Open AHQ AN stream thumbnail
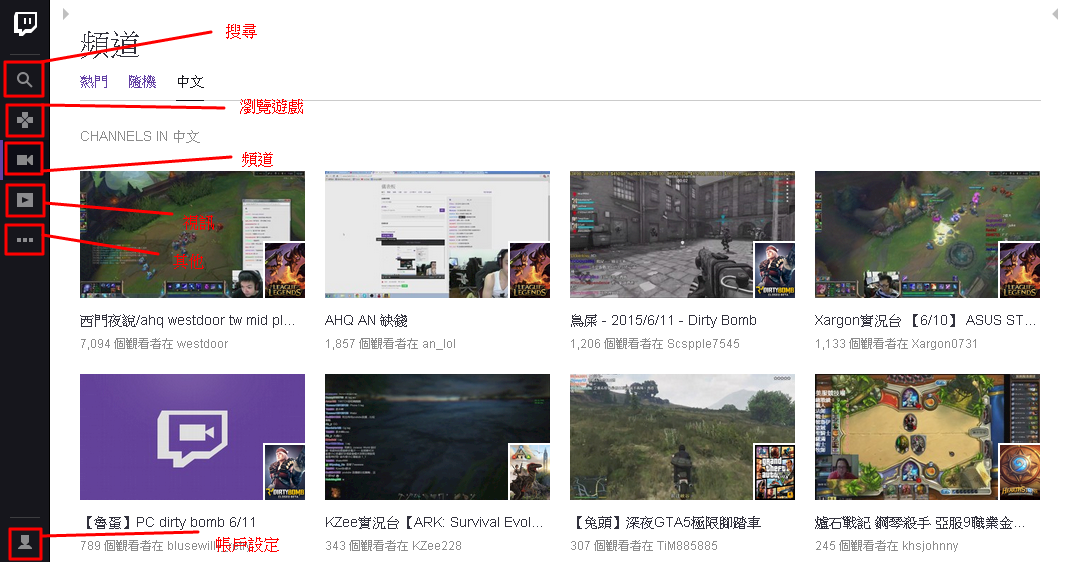The image size is (1070, 562). (437, 235)
